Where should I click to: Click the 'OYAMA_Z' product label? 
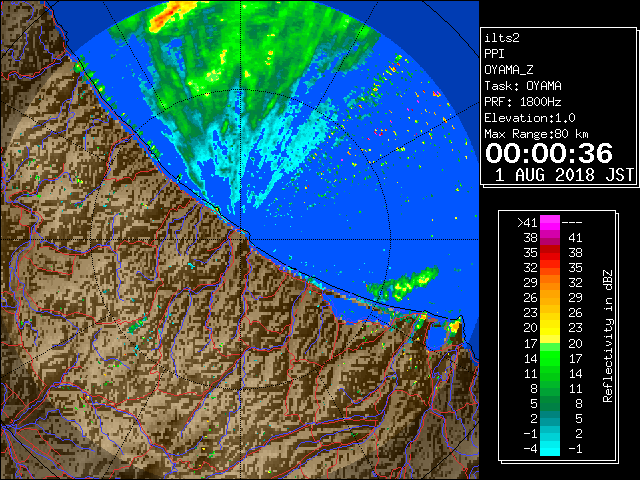tap(509, 70)
